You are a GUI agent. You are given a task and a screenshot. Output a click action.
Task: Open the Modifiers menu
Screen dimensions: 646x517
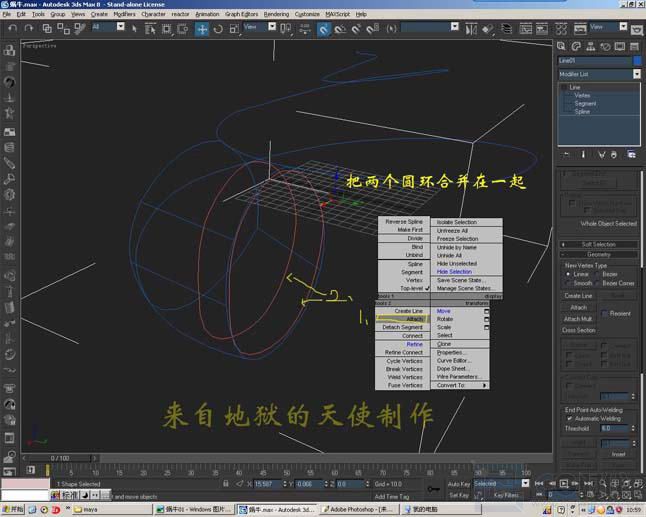coord(124,14)
